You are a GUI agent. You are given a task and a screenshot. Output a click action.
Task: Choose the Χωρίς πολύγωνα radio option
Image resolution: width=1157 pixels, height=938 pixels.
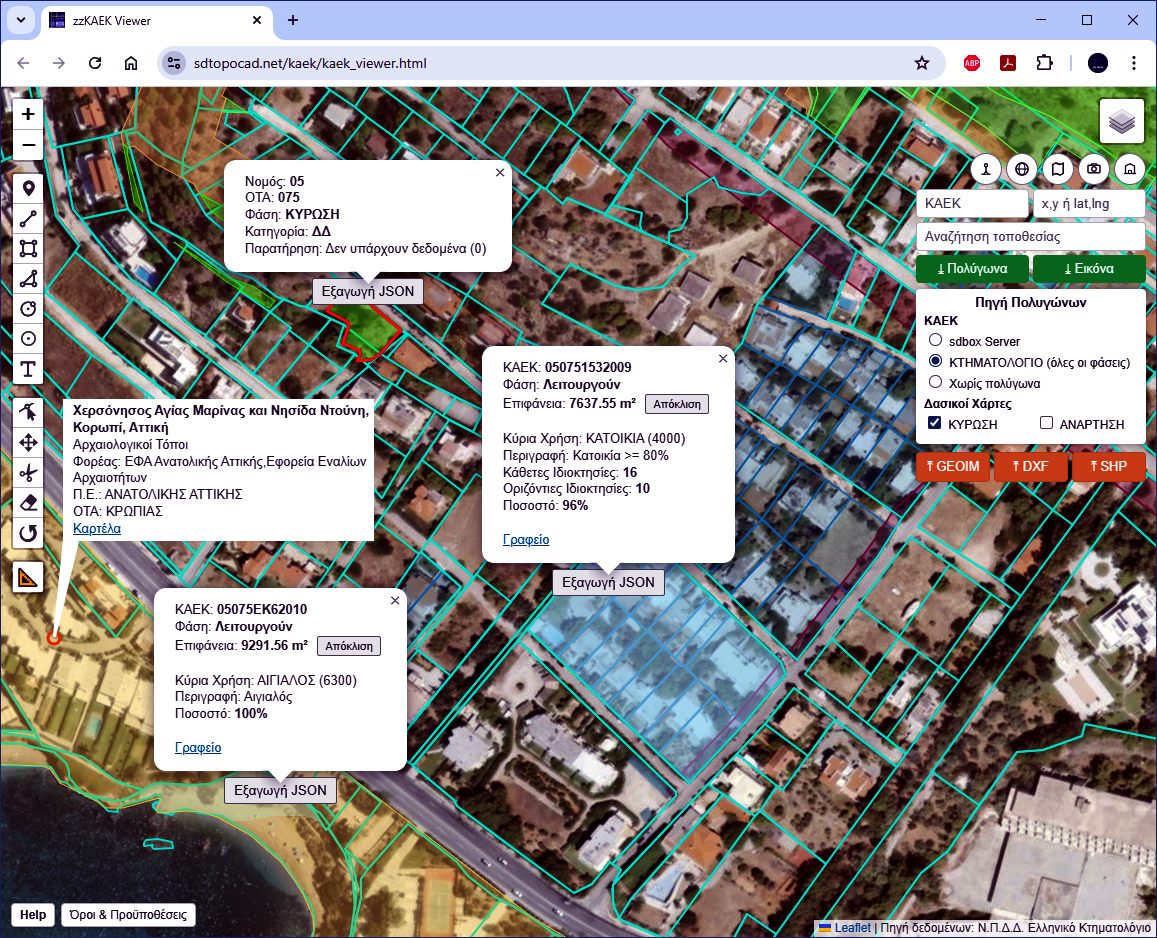[935, 382]
